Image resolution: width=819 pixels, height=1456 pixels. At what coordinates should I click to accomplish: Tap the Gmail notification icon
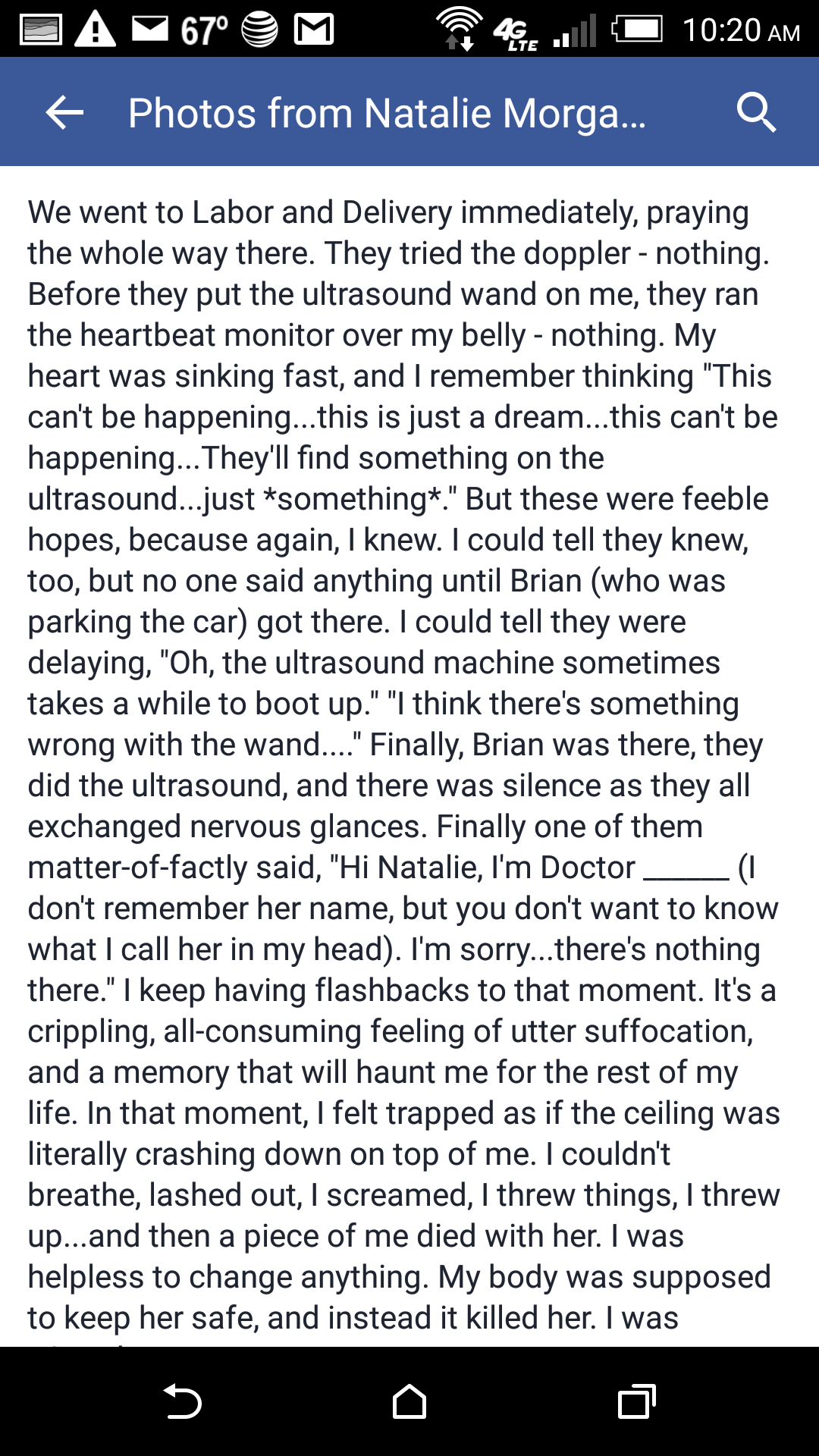pyautogui.click(x=314, y=30)
